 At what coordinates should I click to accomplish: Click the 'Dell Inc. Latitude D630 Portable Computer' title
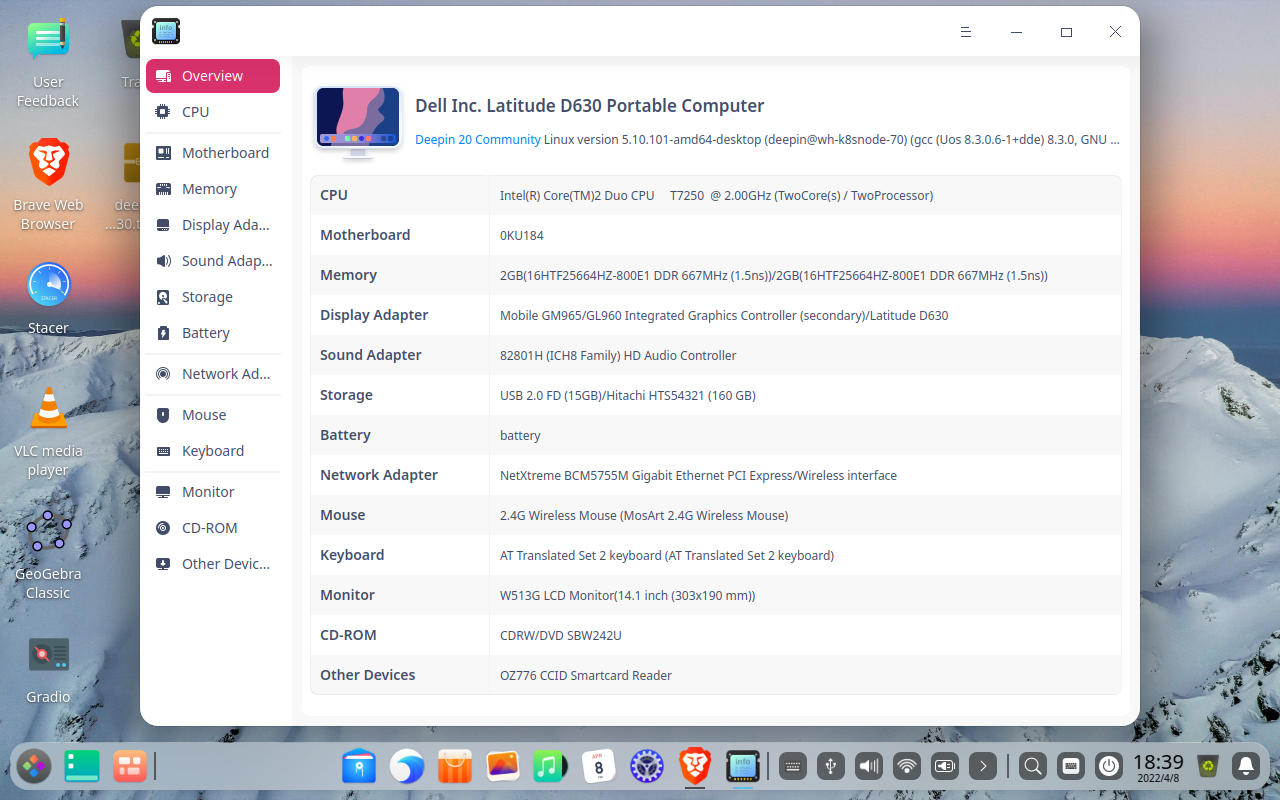pos(590,106)
